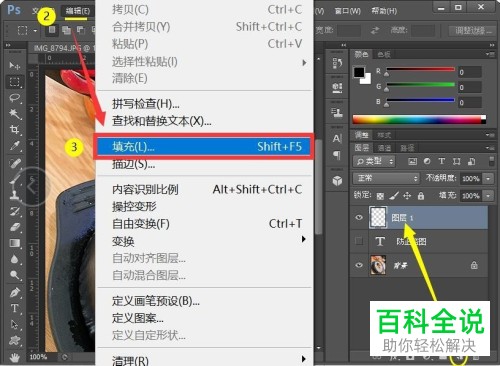Choose 定义画笔预设(B)... menu entry
500x366 pixels.
(x=204, y=301)
